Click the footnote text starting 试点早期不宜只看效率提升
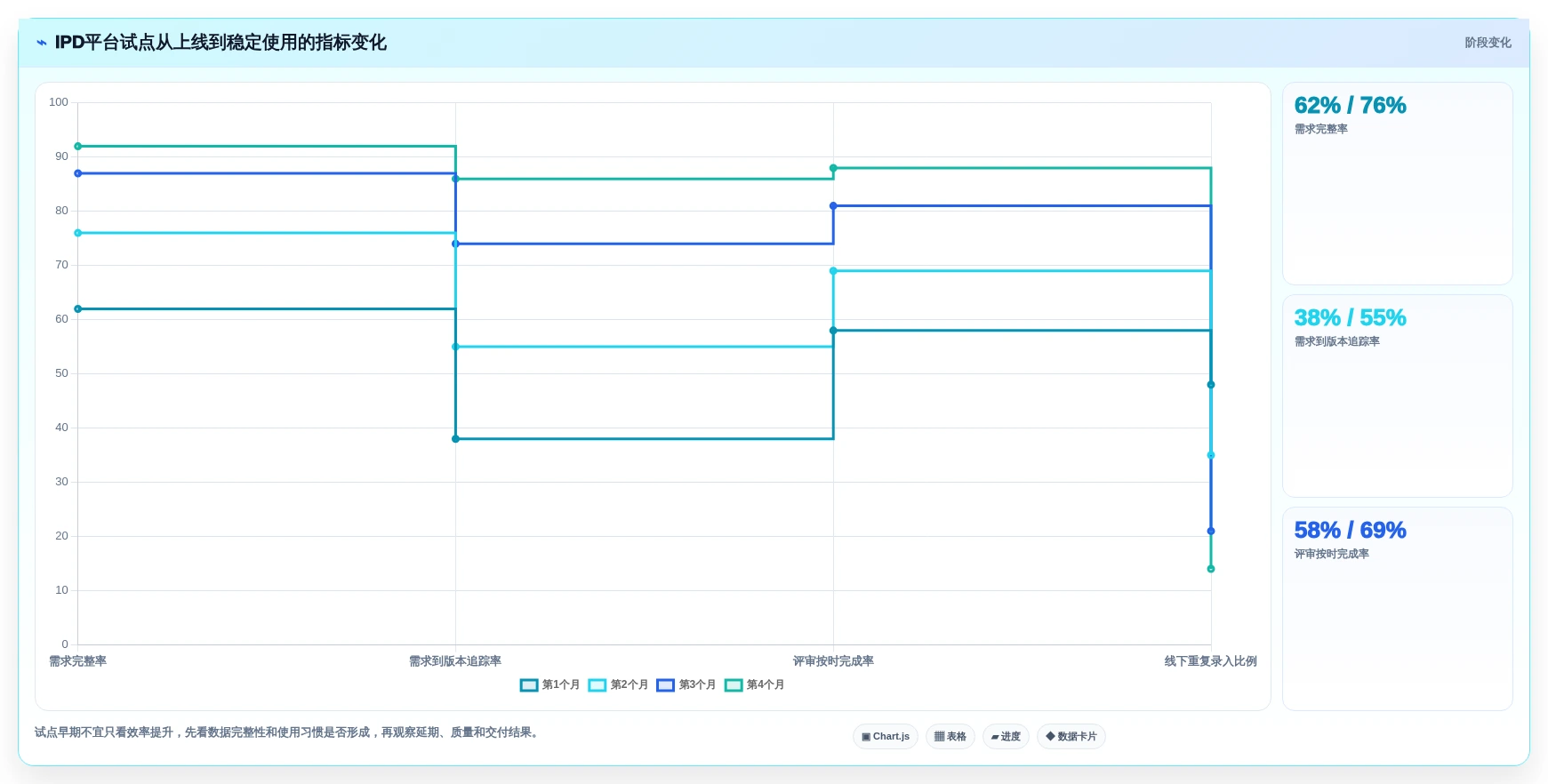Screen dimensions: 1548x784 point(288,732)
